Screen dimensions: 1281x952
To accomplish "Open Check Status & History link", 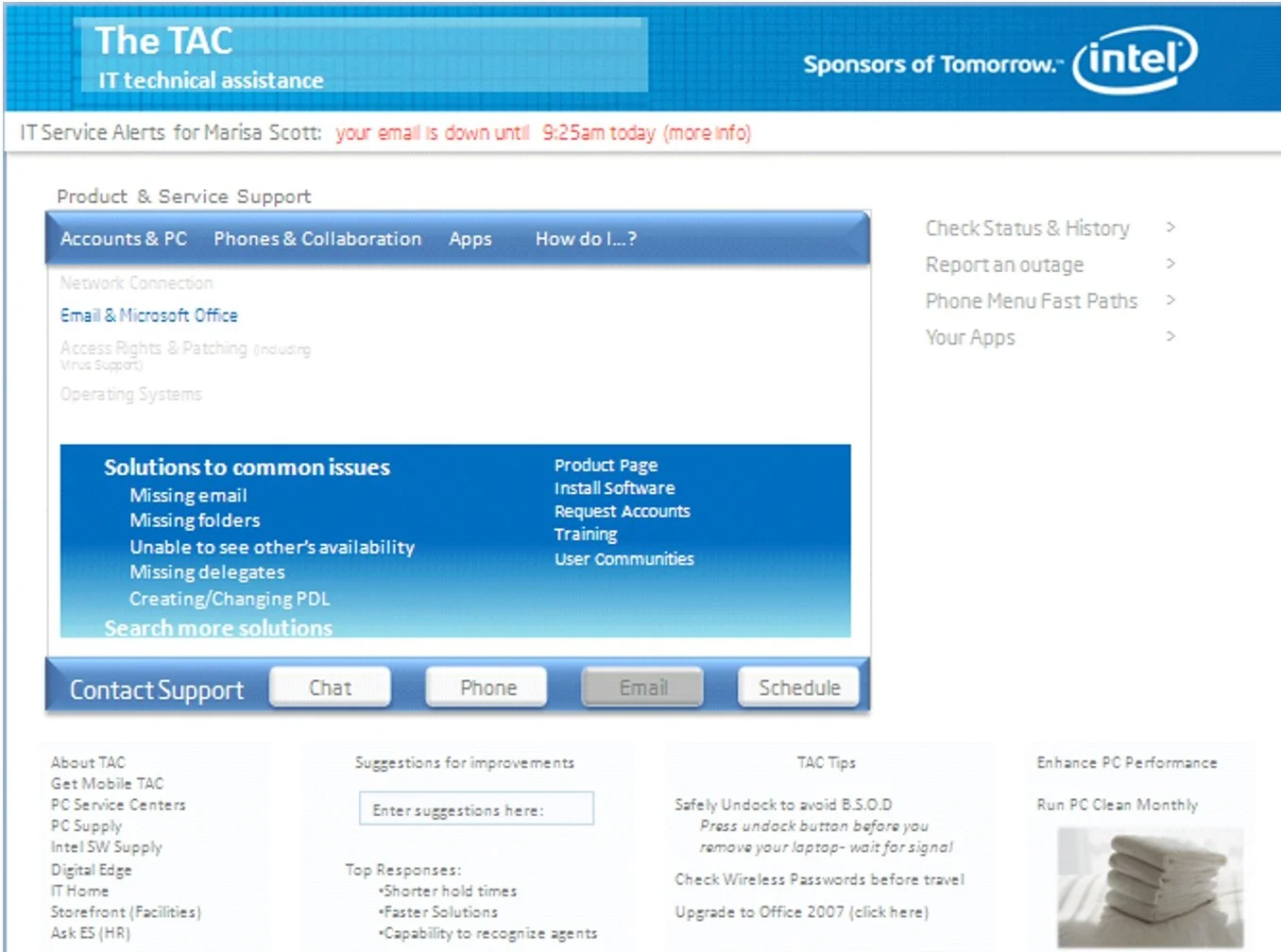I will pos(1027,228).
